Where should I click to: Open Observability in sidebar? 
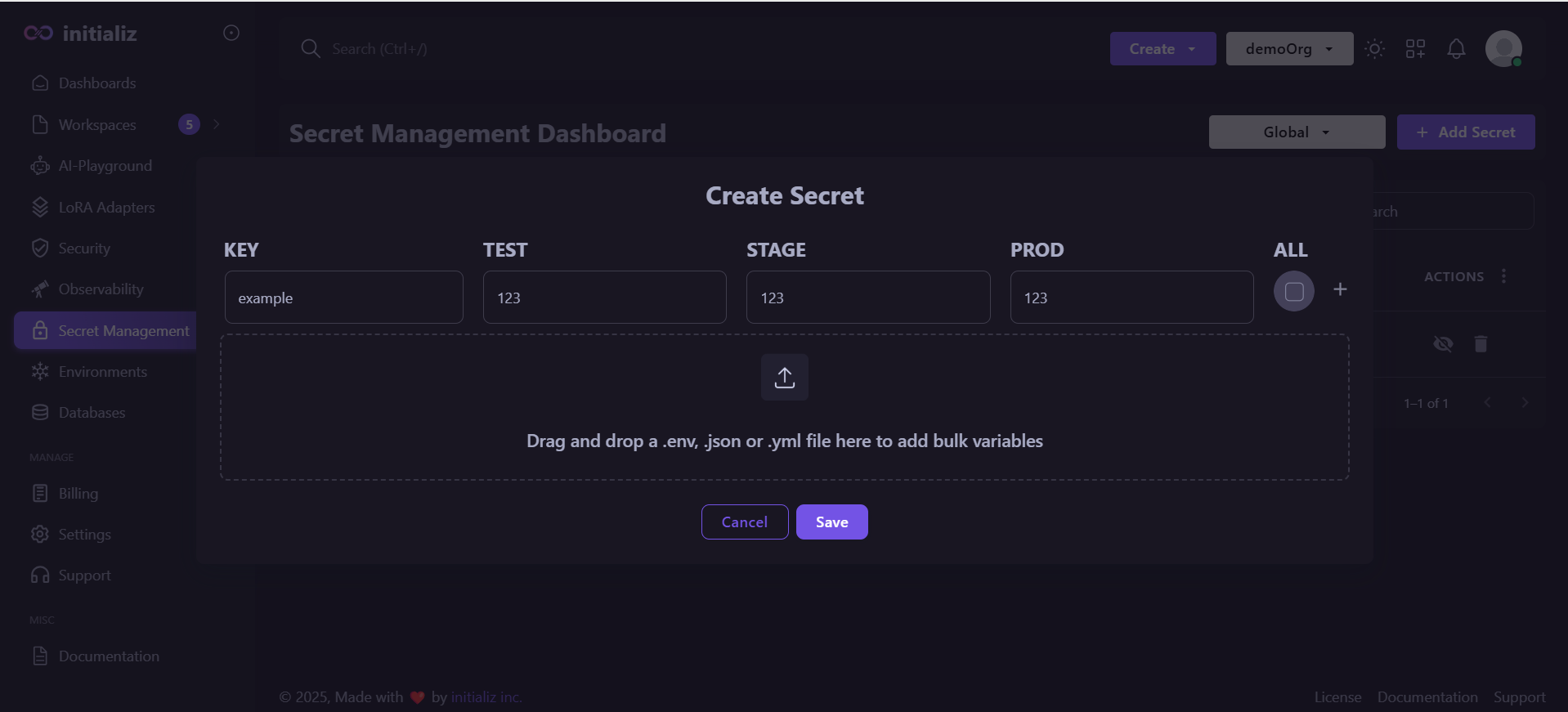click(x=101, y=289)
